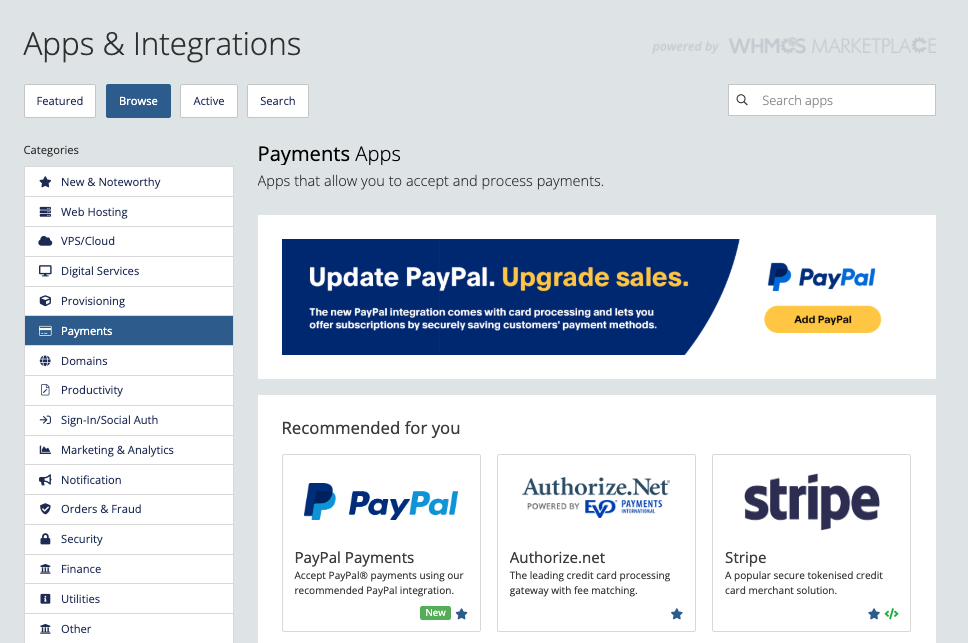The width and height of the screenshot is (968, 643).
Task: Click the globe icon beside Domains
Action: tap(45, 361)
